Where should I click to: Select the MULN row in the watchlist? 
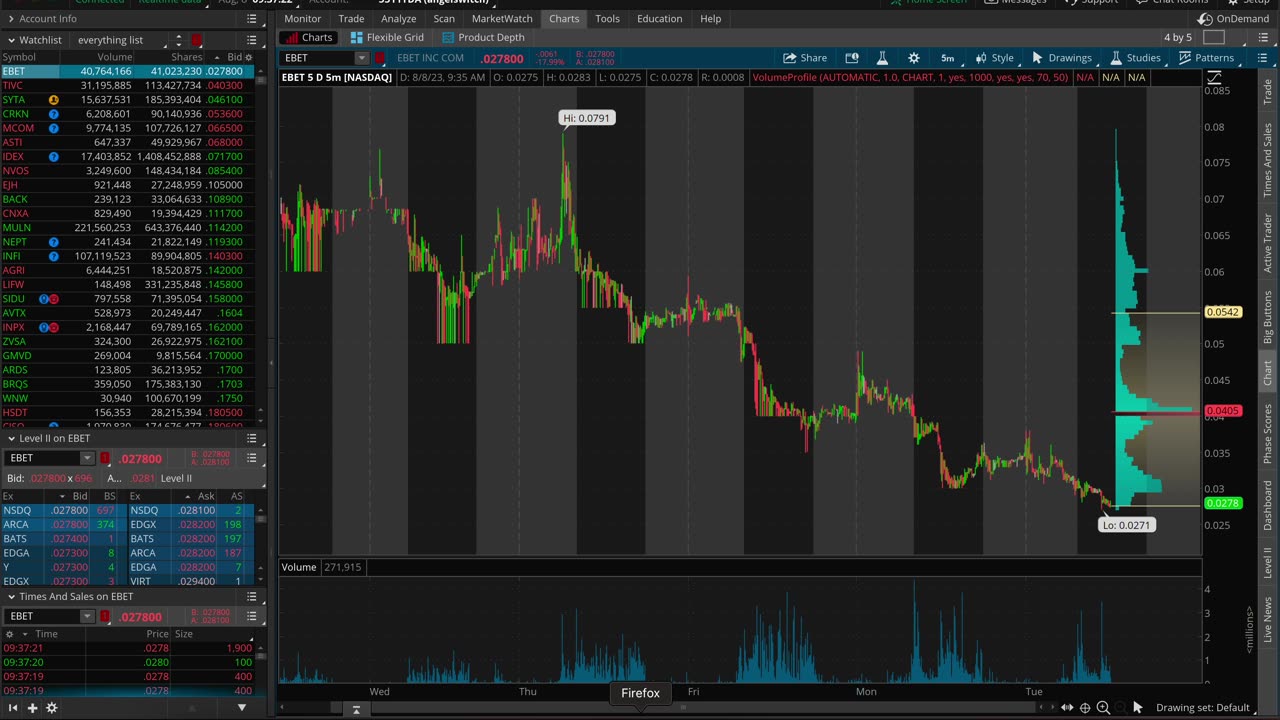coord(129,227)
